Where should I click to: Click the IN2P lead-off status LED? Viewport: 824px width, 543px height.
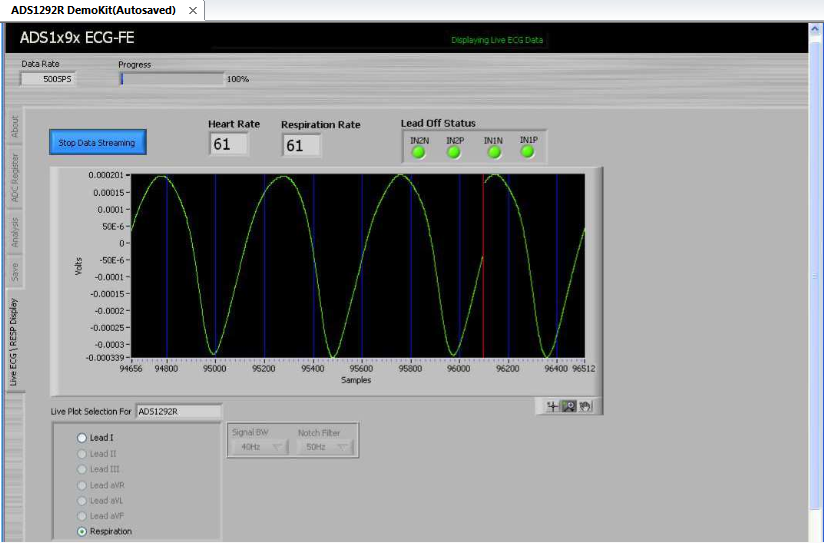454,152
